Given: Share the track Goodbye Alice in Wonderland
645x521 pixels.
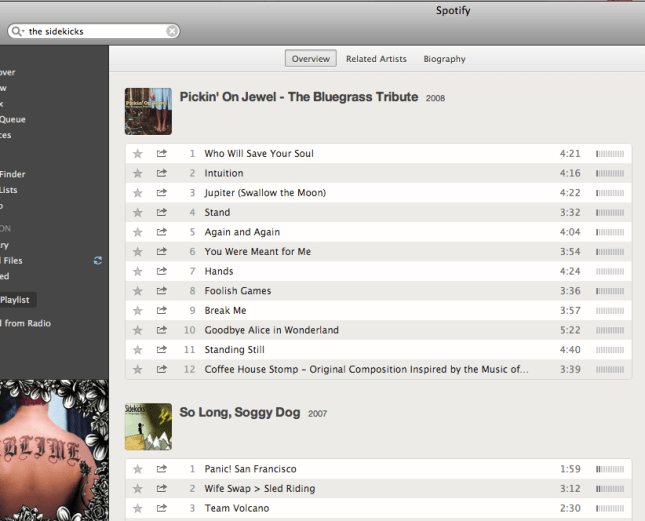Looking at the screenshot, I should point(162,330).
